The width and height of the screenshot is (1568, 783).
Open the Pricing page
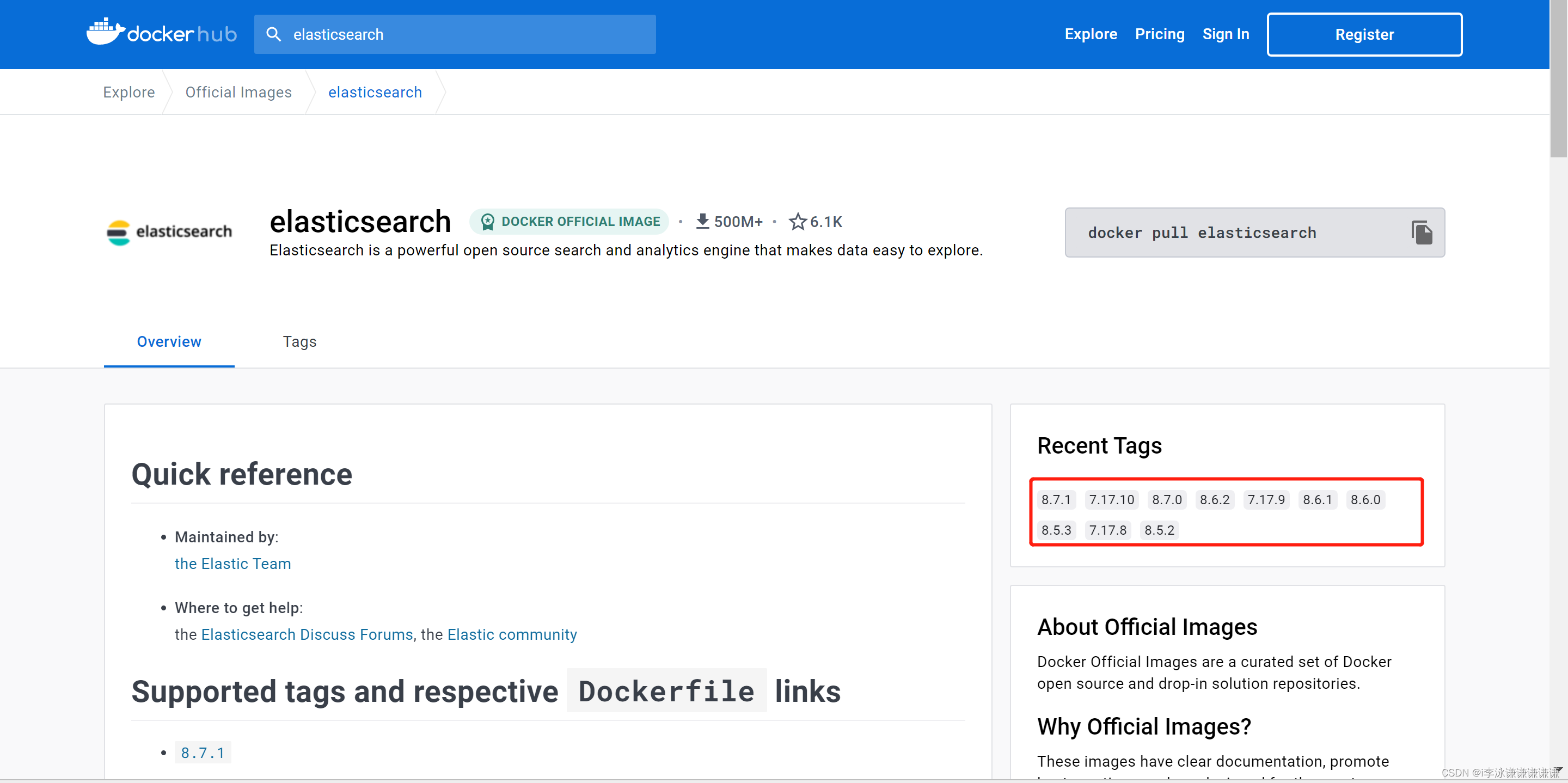tap(1160, 34)
